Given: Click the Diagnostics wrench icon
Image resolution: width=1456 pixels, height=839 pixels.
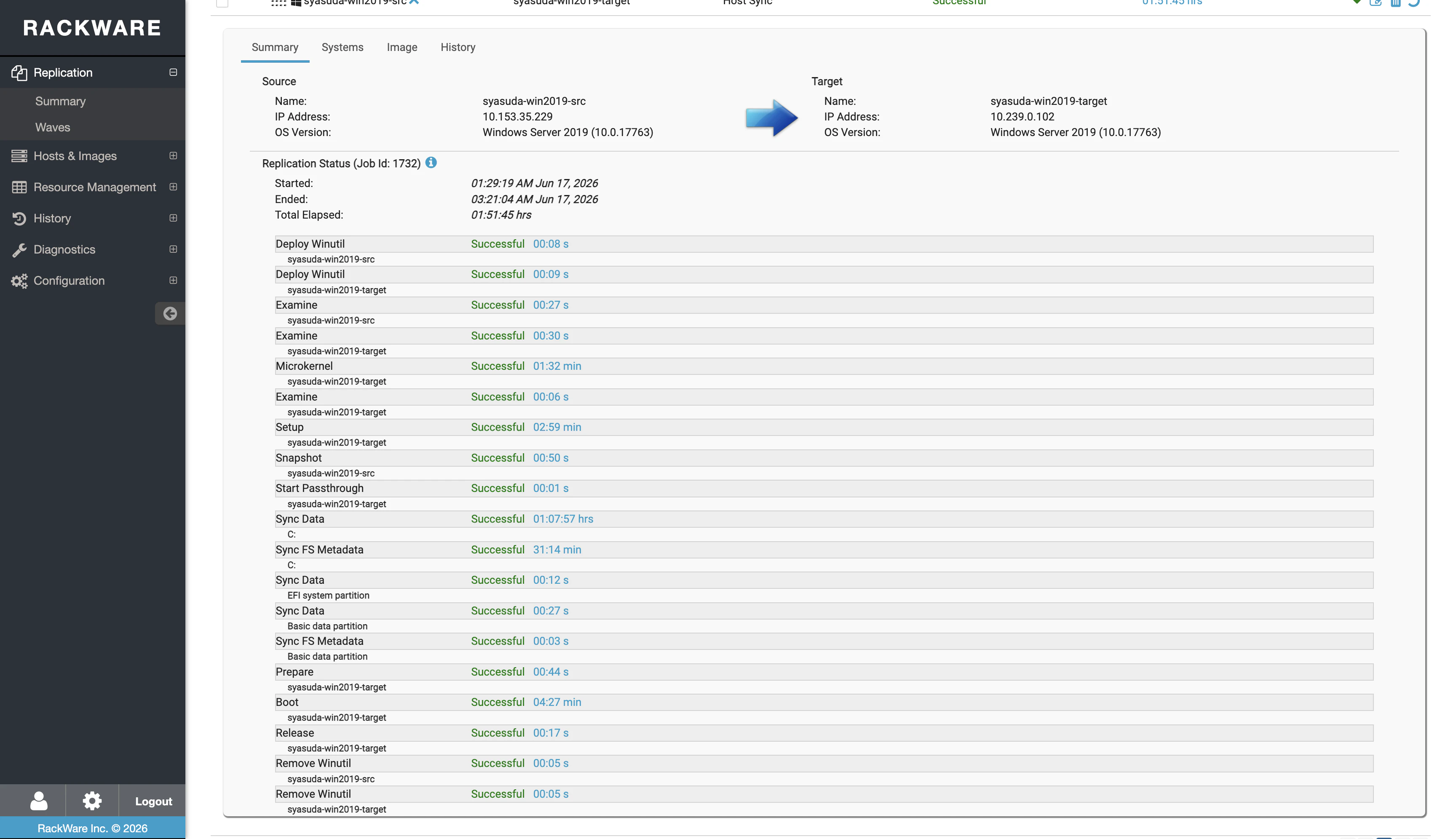Looking at the screenshot, I should tap(19, 249).
